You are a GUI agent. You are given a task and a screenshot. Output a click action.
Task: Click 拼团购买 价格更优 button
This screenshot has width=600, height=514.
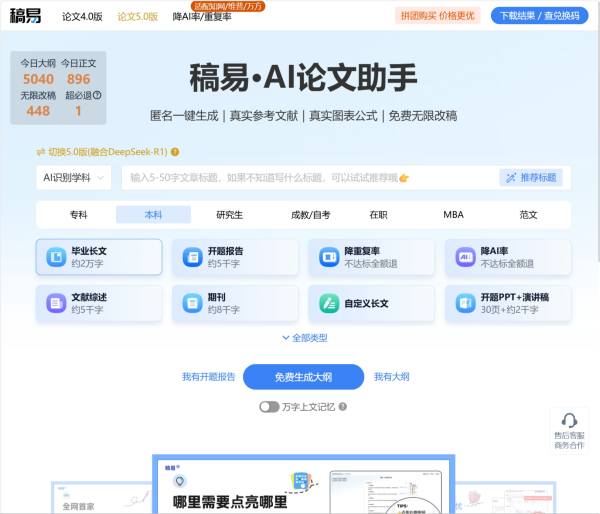[437, 16]
